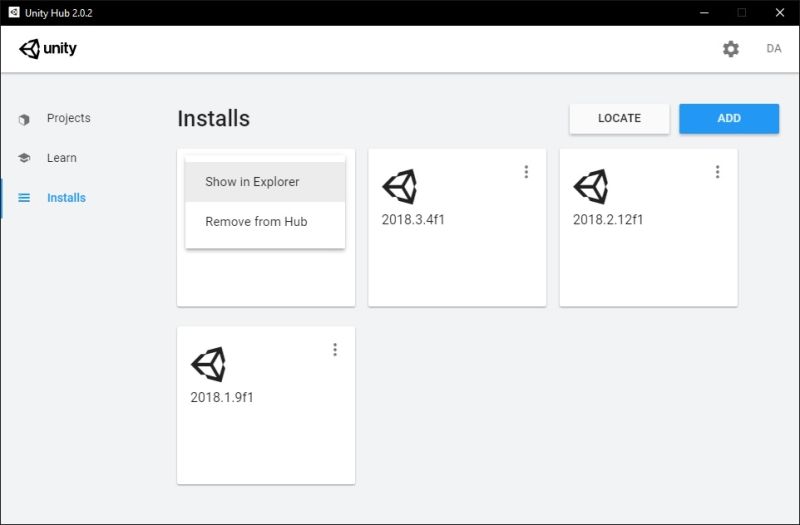The image size is (800, 525).
Task: Open the DA account menu
Action: (x=773, y=48)
